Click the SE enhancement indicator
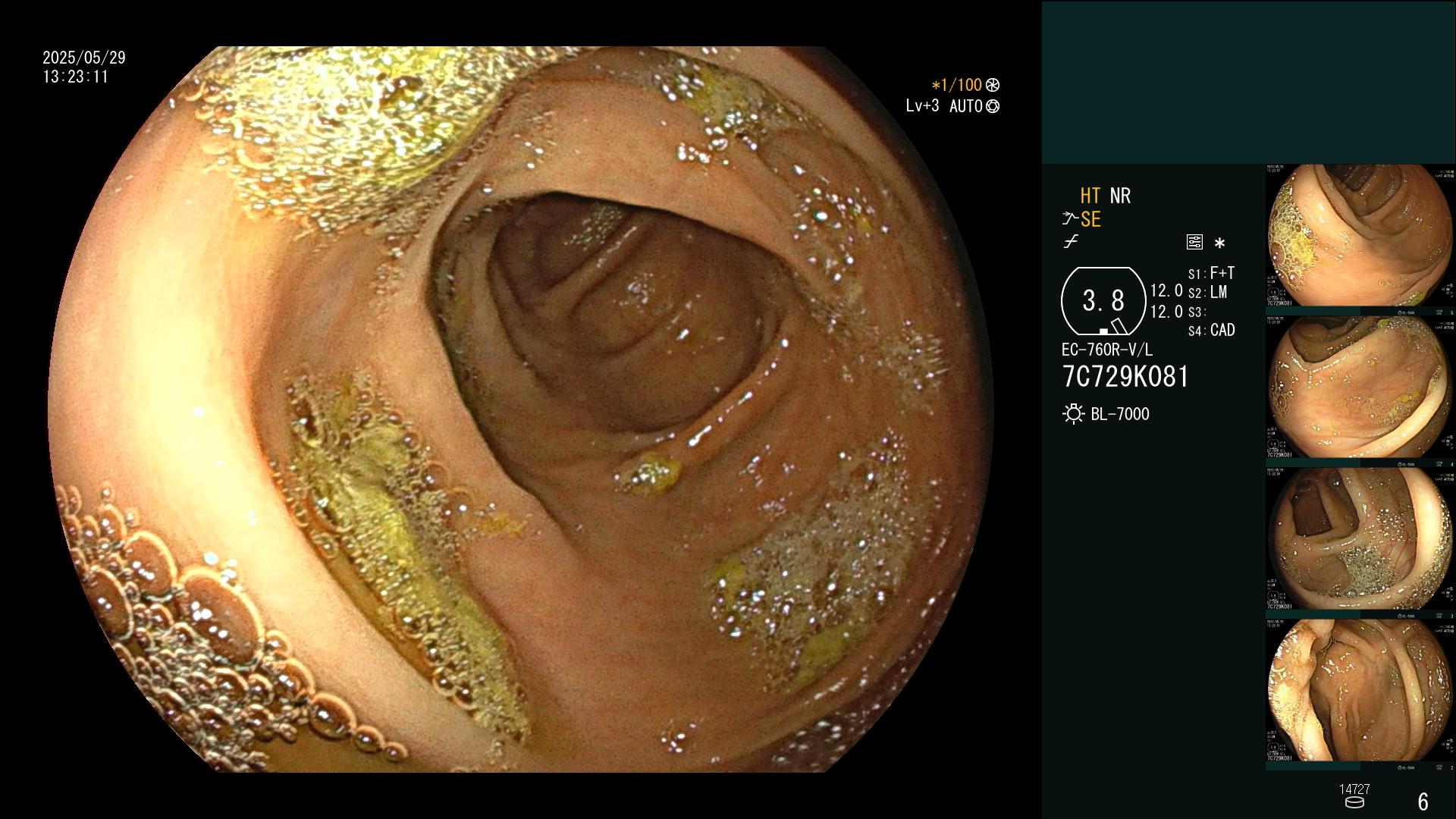The image size is (1456, 819). pyautogui.click(x=1090, y=220)
